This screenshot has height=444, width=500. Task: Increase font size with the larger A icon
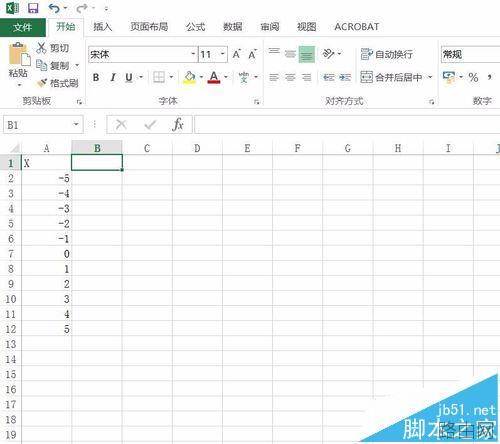click(x=237, y=54)
